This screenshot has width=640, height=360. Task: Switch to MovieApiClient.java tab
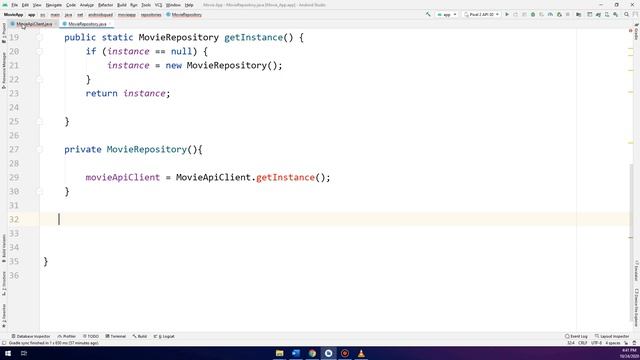pyautogui.click(x=33, y=24)
